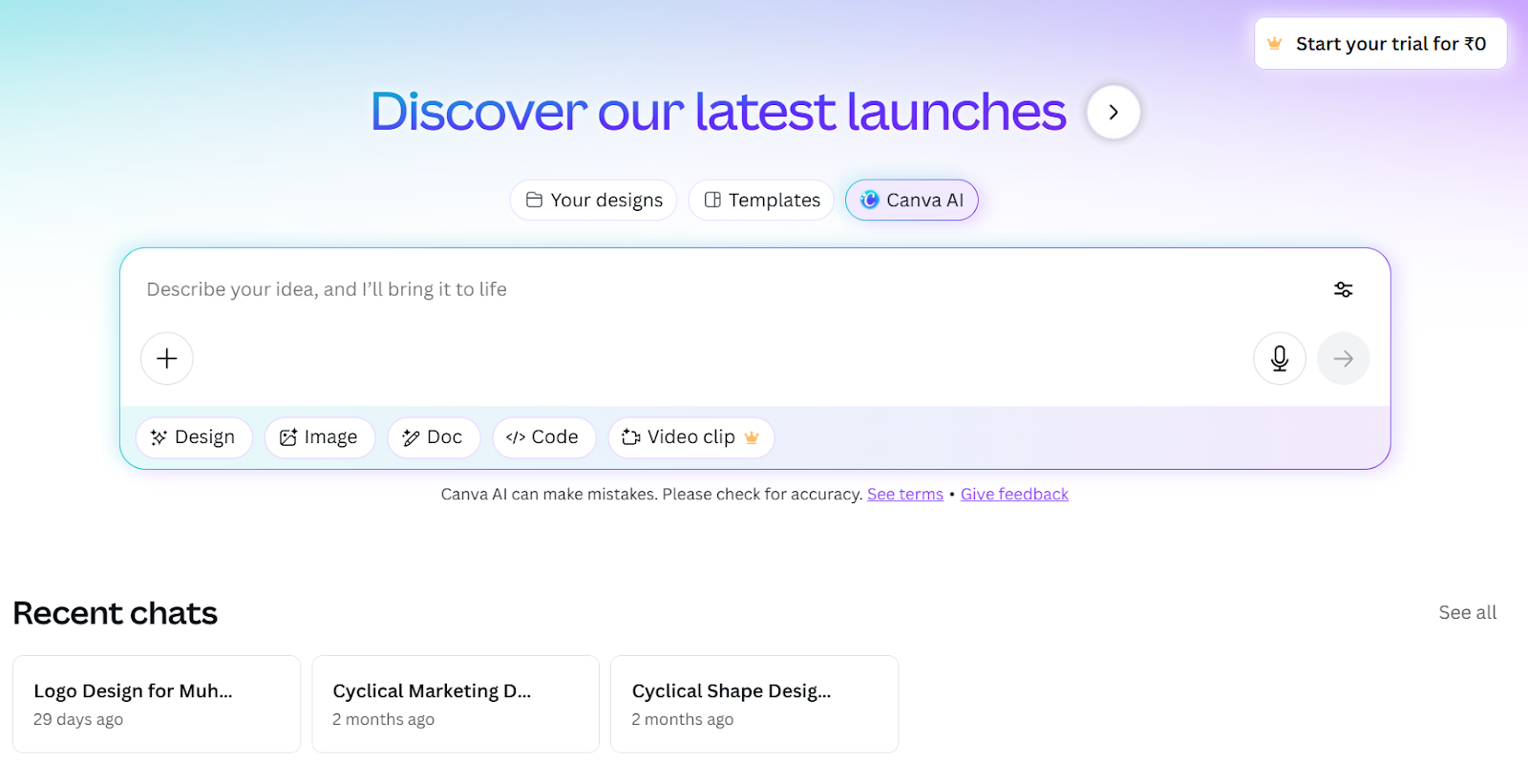
Task: Choose the Video clip generation chip
Action: tap(690, 437)
